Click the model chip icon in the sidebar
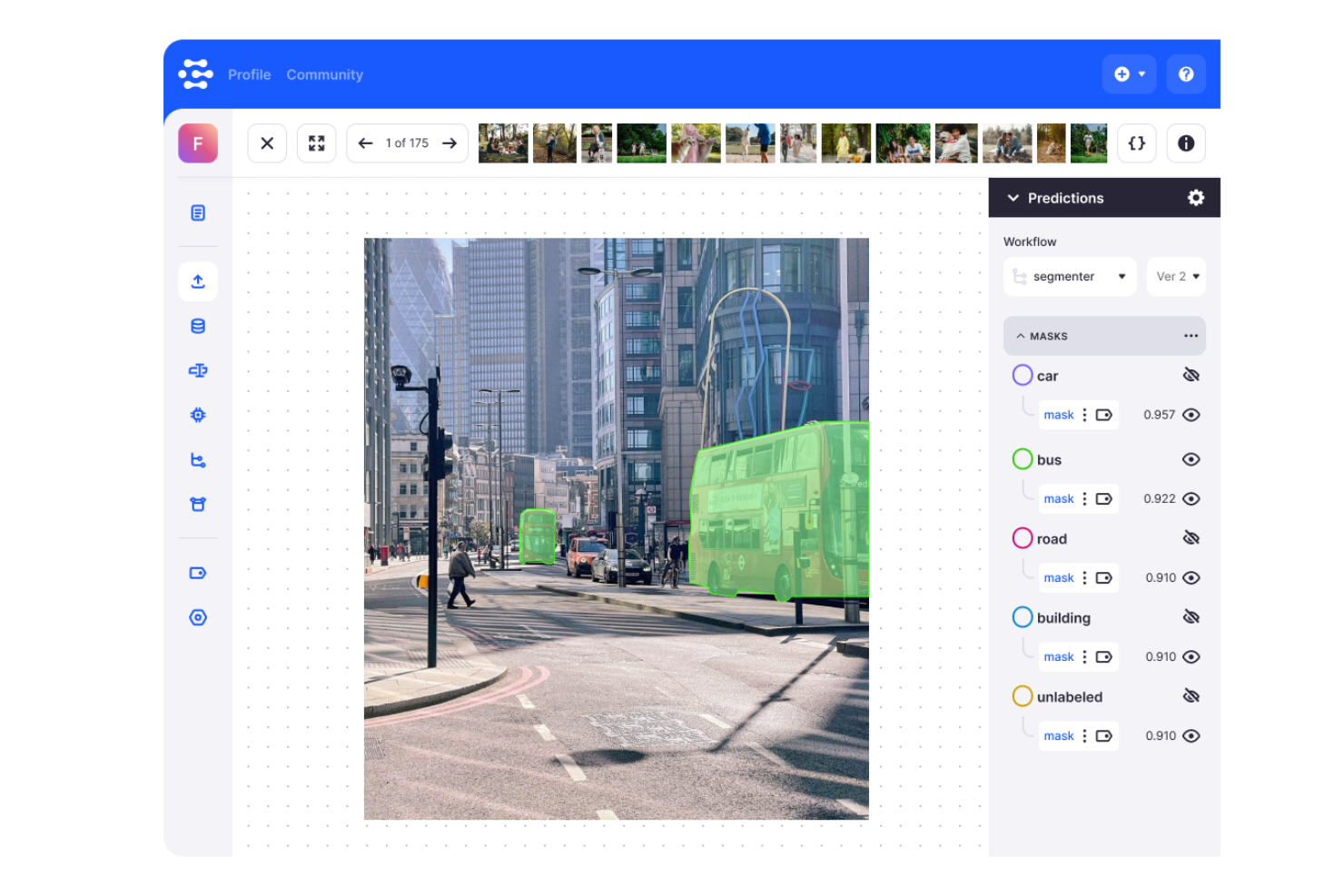Screen dimensions: 1344x896 coord(198,415)
